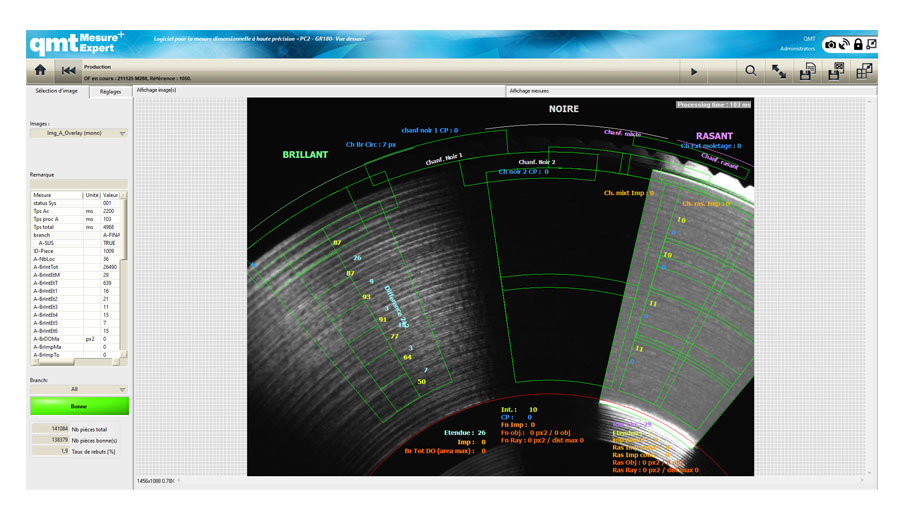The height and width of the screenshot is (520, 900).
Task: Start production with the play button
Action: [693, 71]
